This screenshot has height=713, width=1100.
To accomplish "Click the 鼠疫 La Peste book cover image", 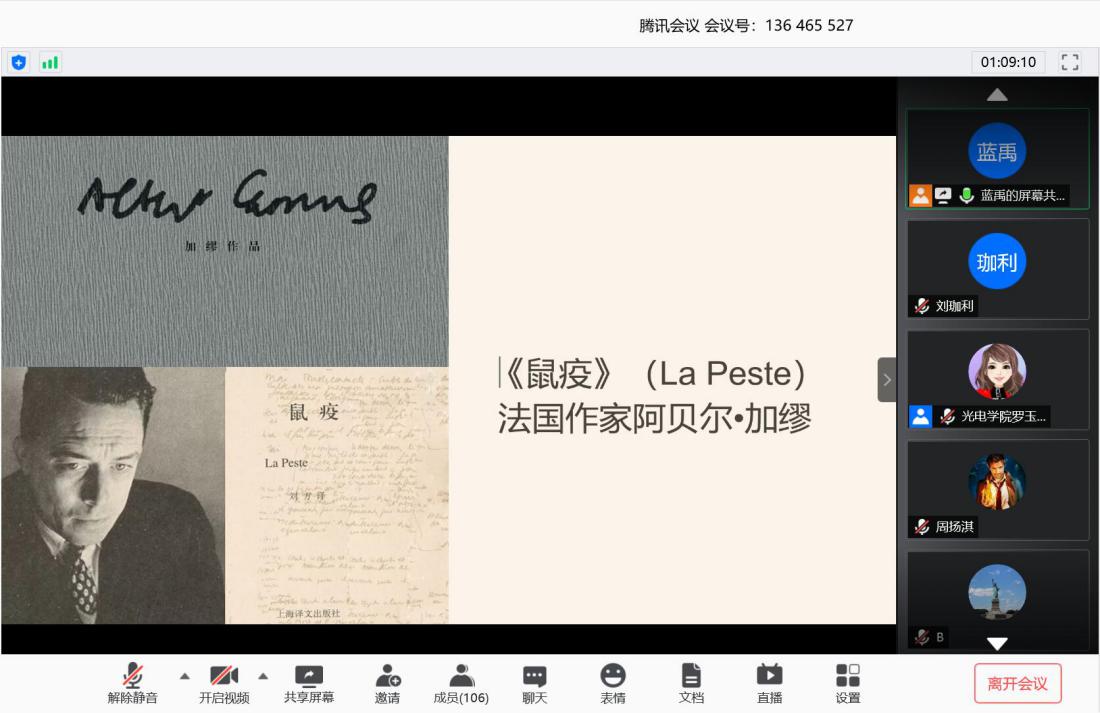I will [337, 495].
